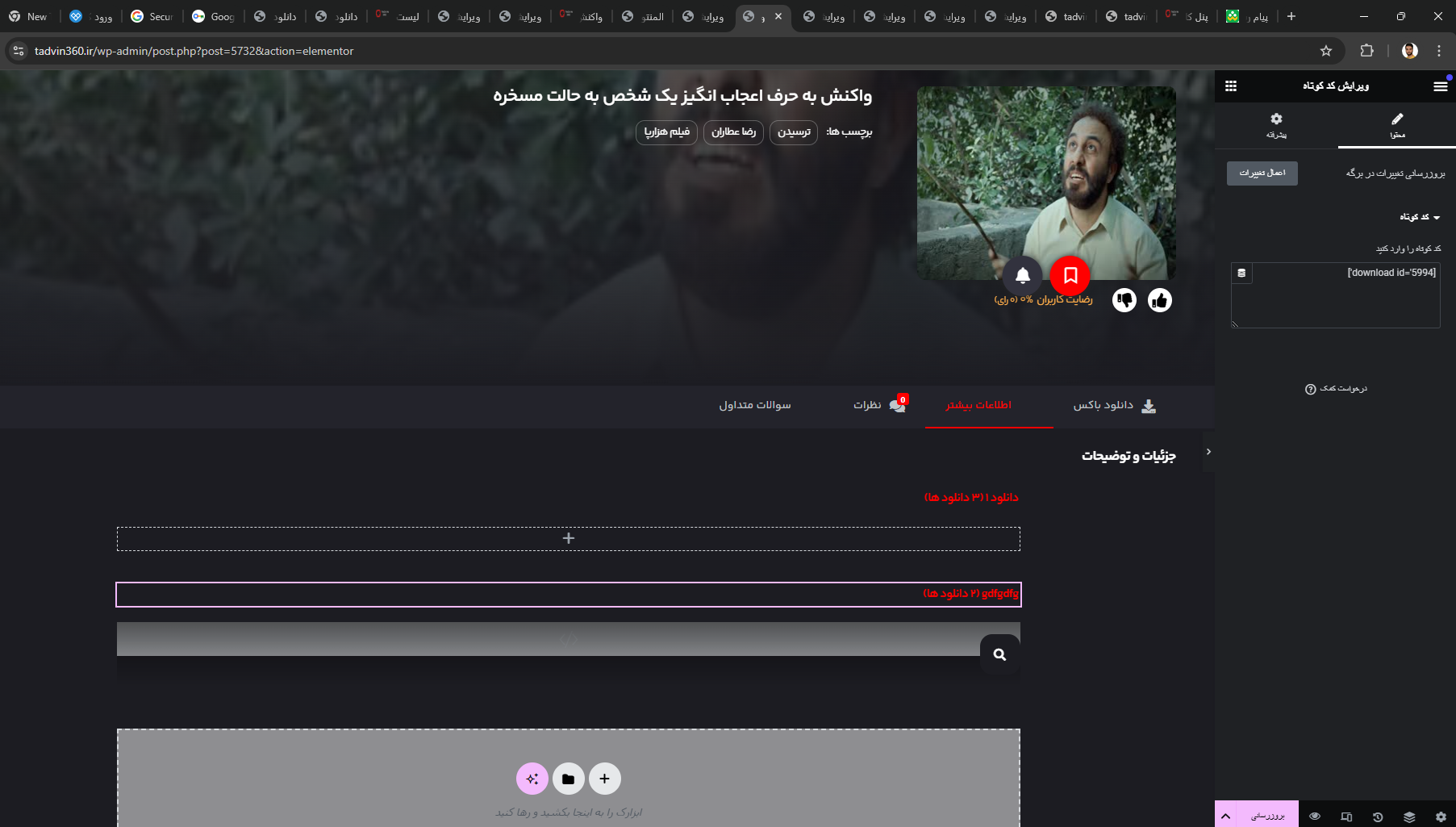Expand save options arrow beside بروزرسانی
The image size is (1456, 827).
pyautogui.click(x=1225, y=816)
